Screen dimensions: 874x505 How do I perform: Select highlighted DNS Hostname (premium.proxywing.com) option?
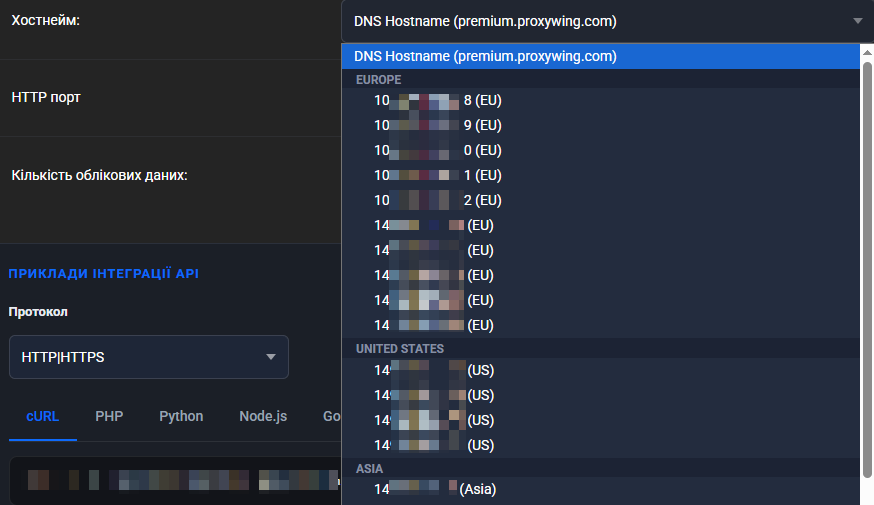tap(600, 56)
